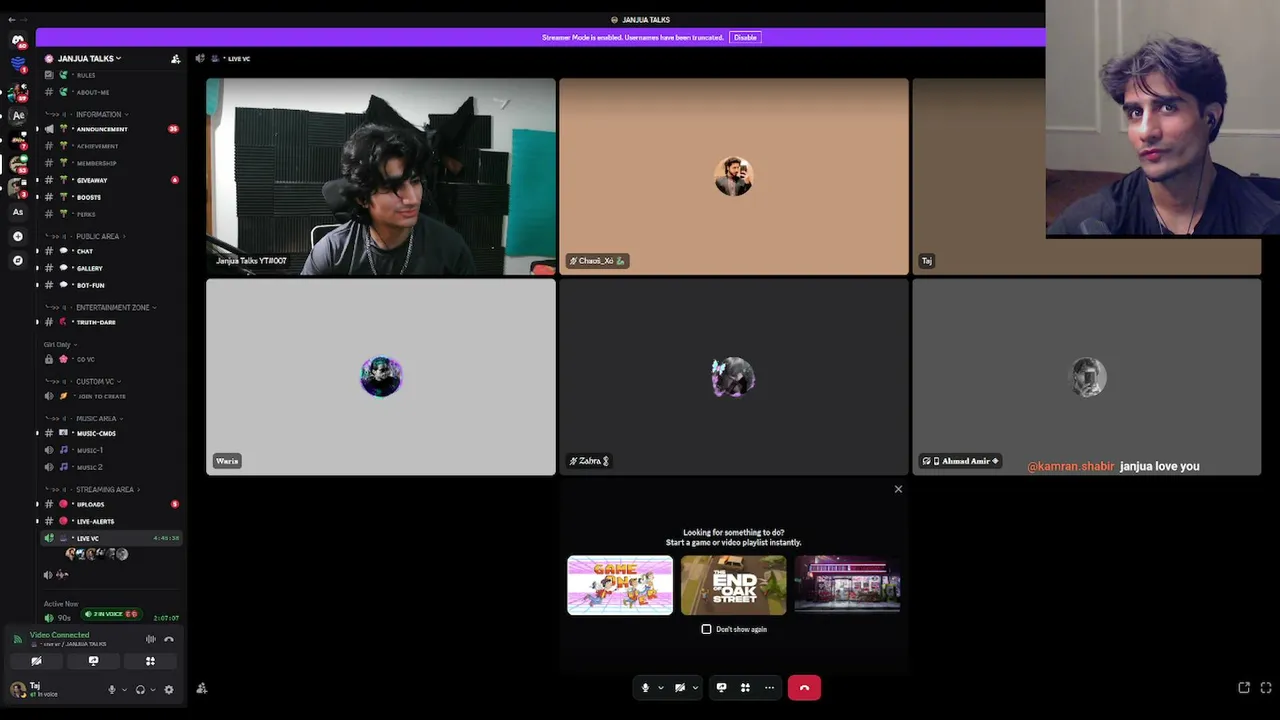The width and height of the screenshot is (1280, 720).
Task: Share screen from the Video Connected panel
Action: (x=93, y=661)
